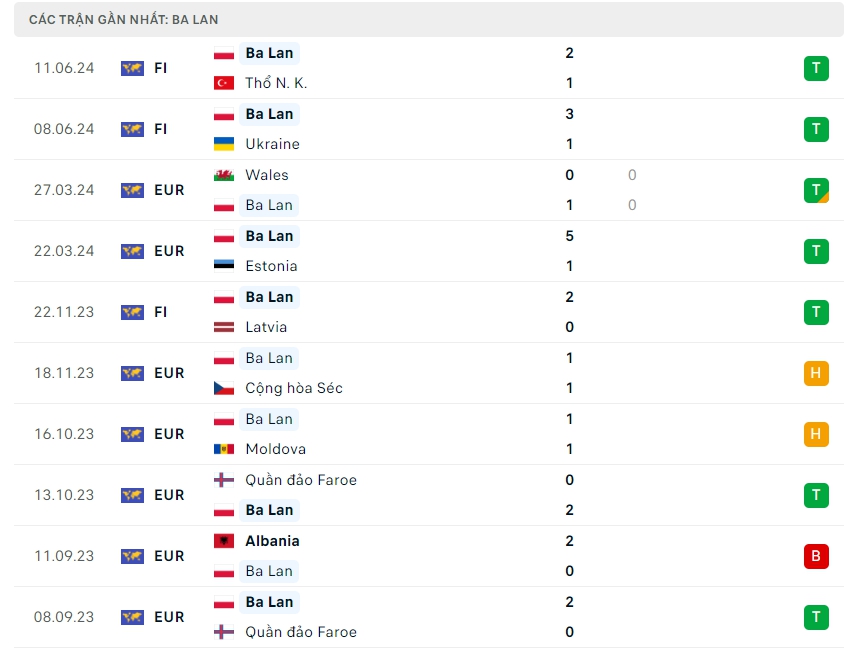
Task: Select the Estonia team name
Action: click(271, 266)
